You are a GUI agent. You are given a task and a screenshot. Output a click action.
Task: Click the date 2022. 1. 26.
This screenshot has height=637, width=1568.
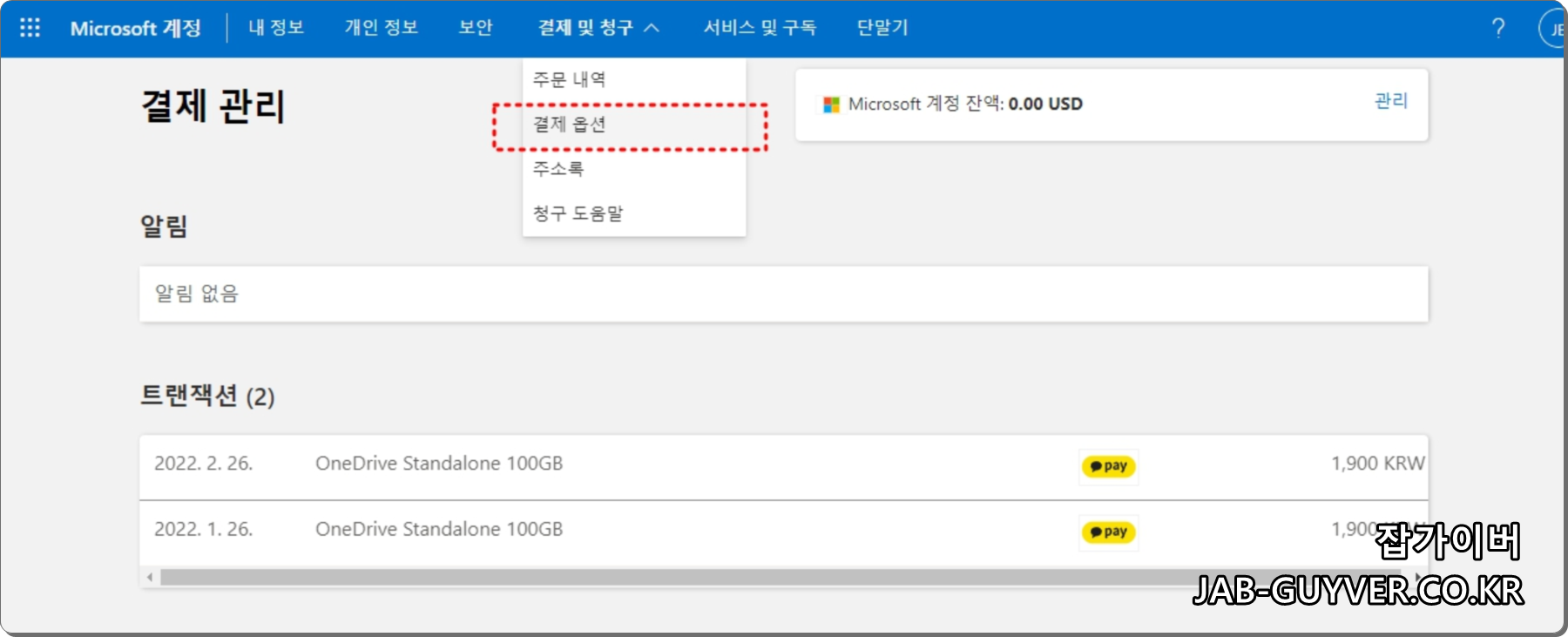[204, 530]
